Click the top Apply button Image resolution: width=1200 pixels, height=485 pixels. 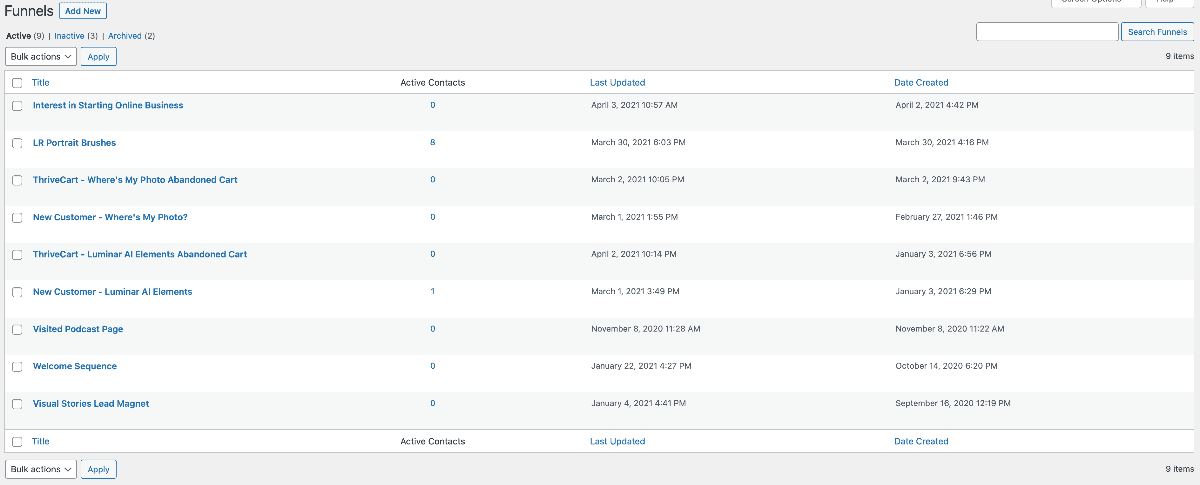click(x=99, y=57)
